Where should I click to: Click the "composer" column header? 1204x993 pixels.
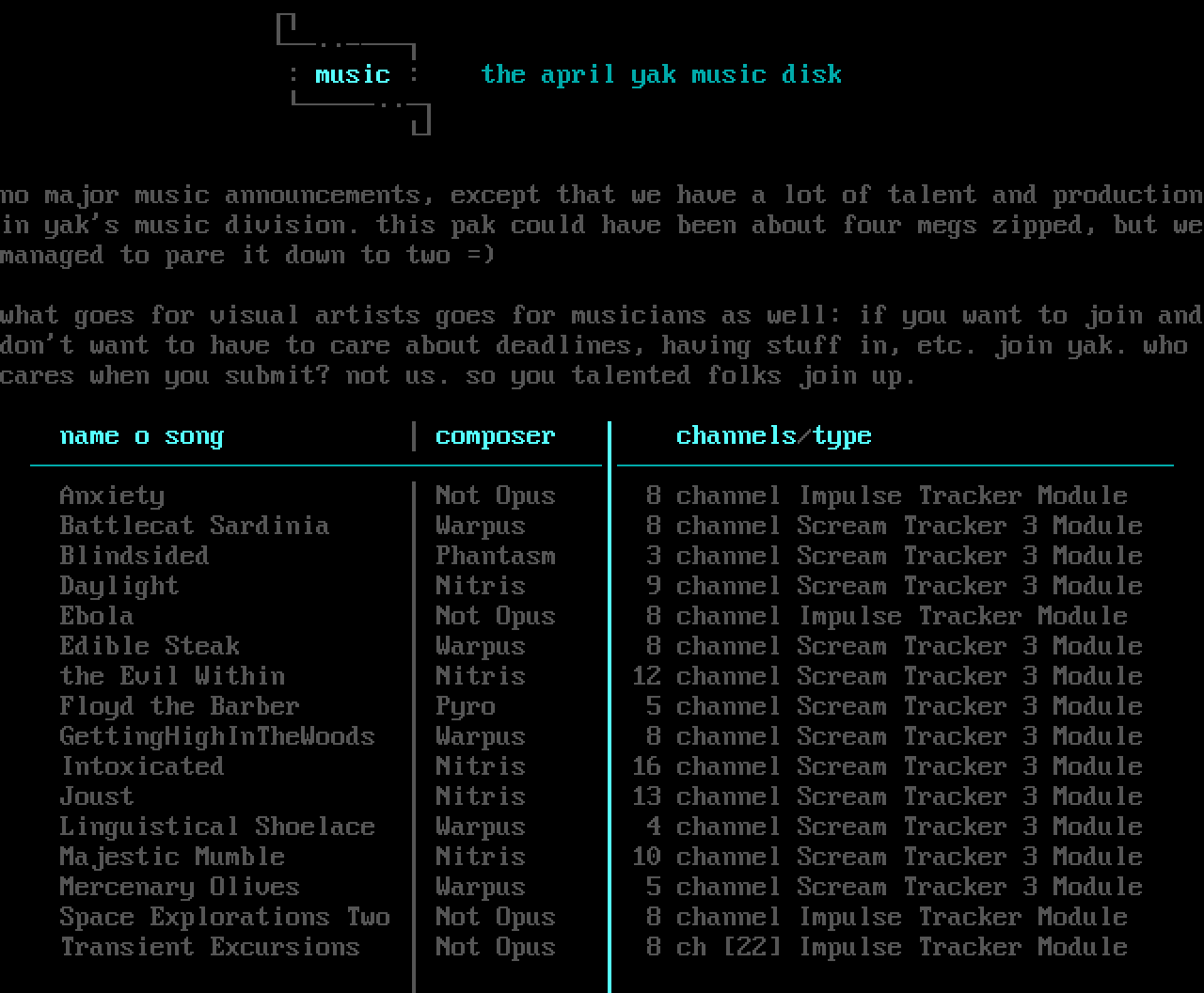click(496, 436)
